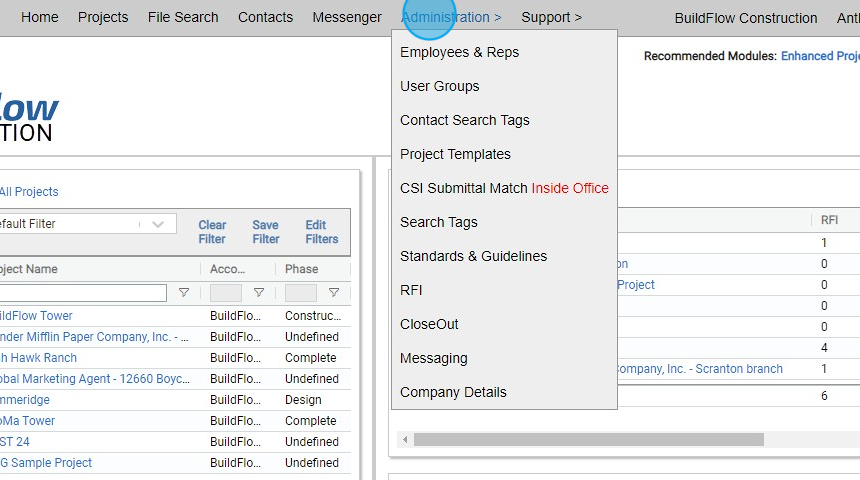Viewport: 860px width, 480px height.
Task: Select Employees & Reps menu entry
Action: (x=459, y=52)
